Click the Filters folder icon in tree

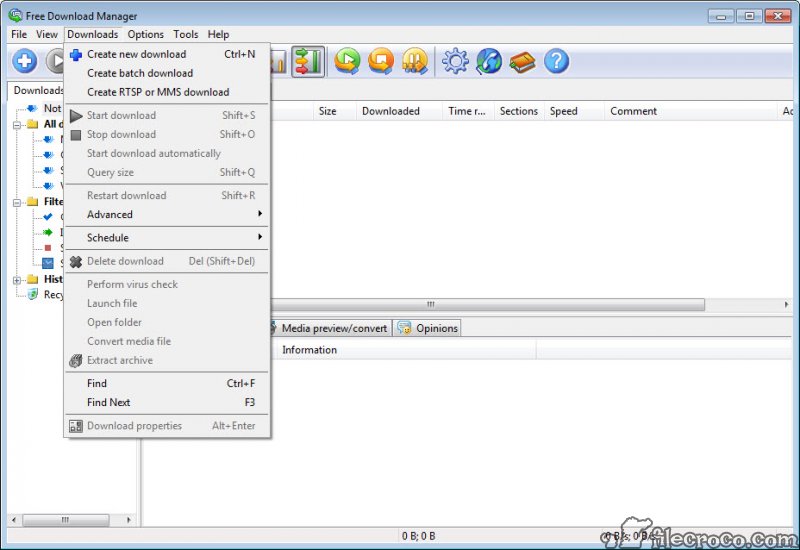click(x=33, y=202)
